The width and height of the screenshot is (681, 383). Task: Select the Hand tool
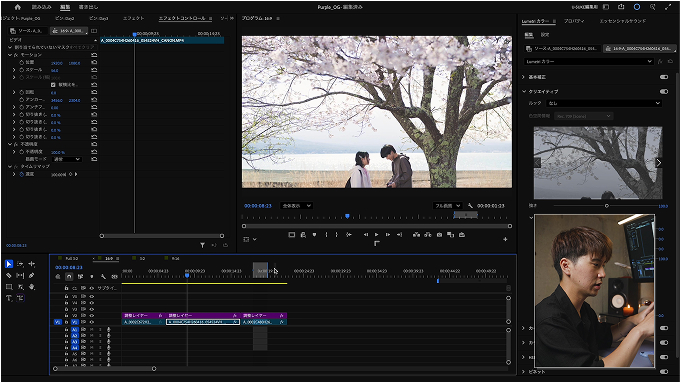(x=32, y=287)
